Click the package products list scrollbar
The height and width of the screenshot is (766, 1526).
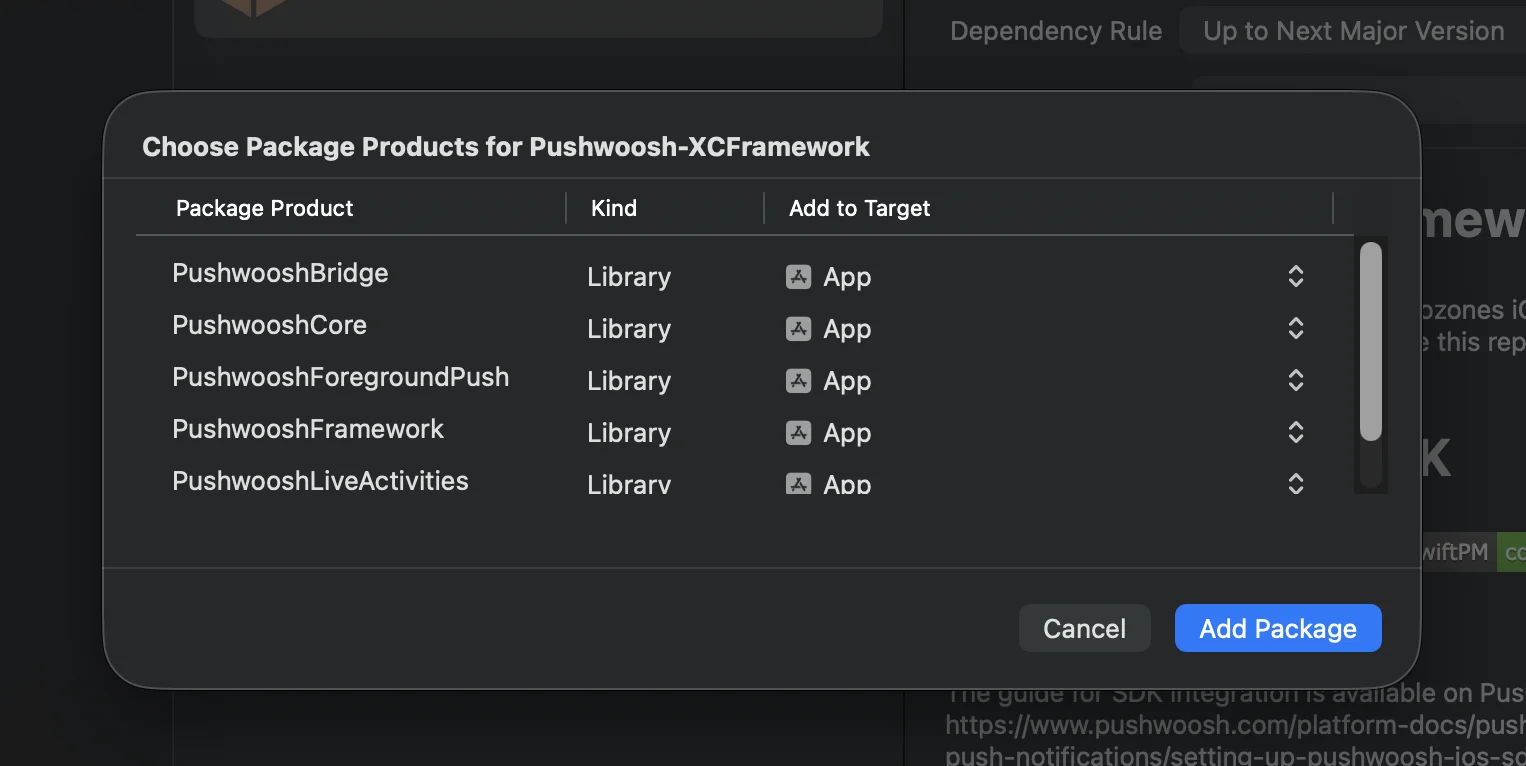click(1371, 340)
